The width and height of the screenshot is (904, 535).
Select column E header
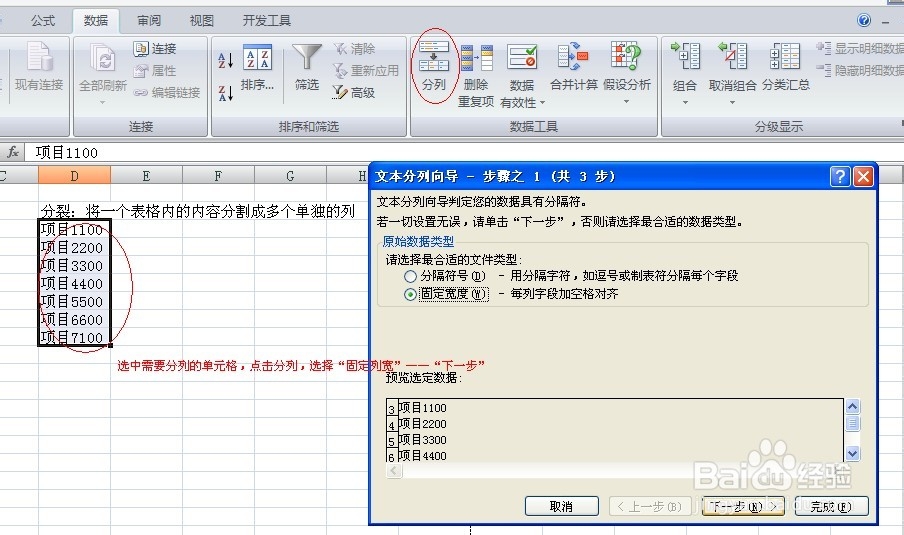(146, 176)
